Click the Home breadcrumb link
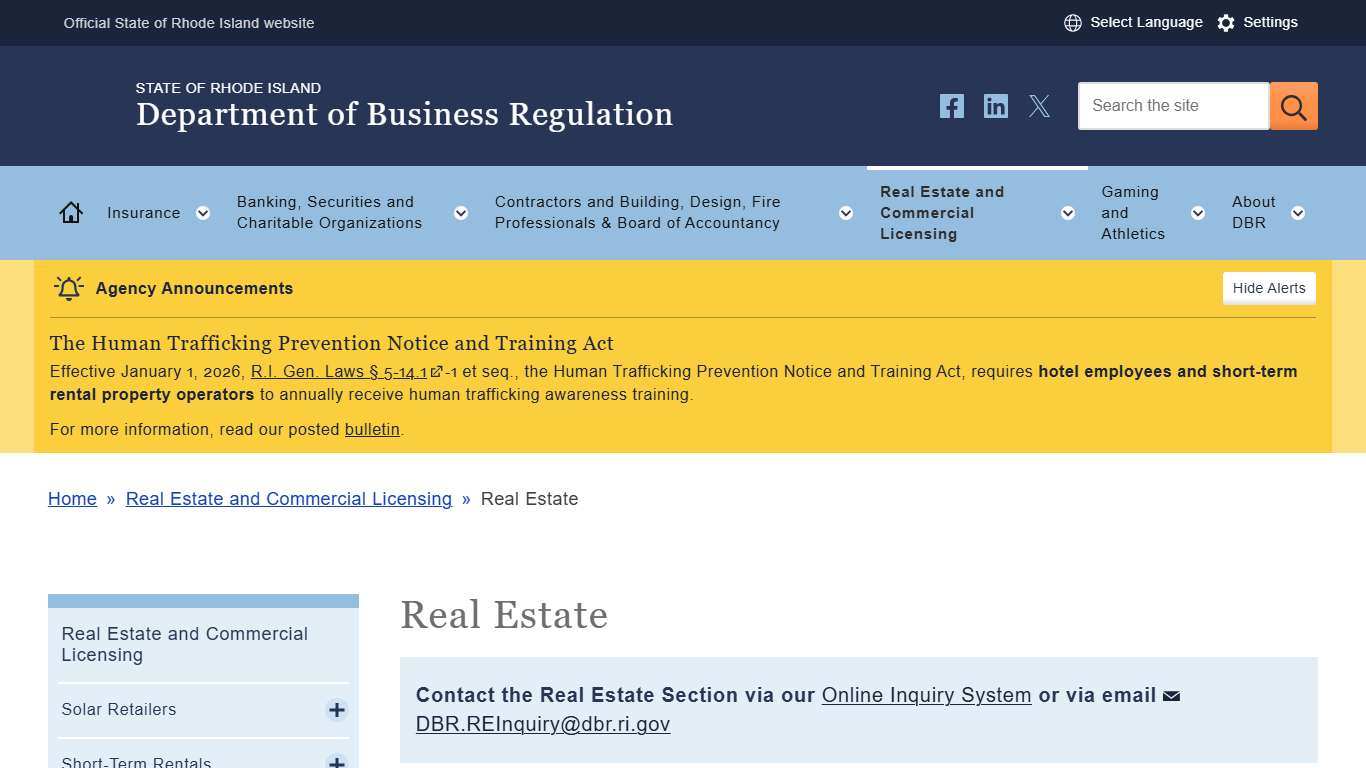This screenshot has width=1366, height=768. tap(72, 499)
